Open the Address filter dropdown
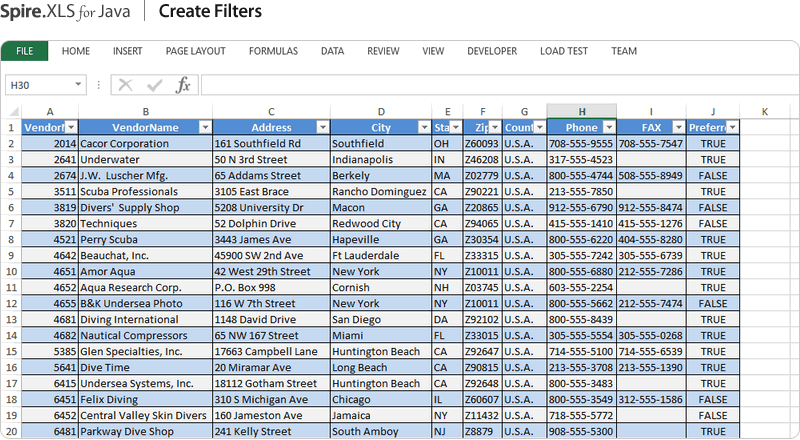 click(x=322, y=127)
